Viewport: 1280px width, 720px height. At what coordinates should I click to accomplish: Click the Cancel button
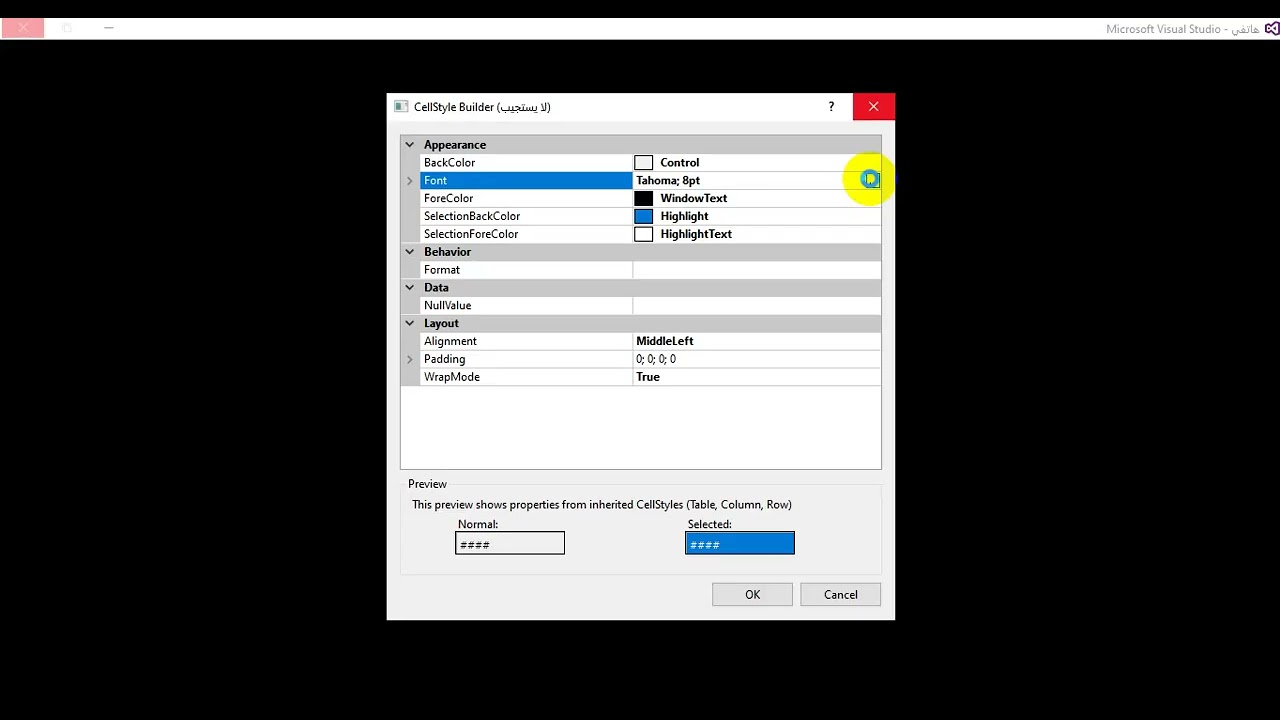tap(840, 595)
